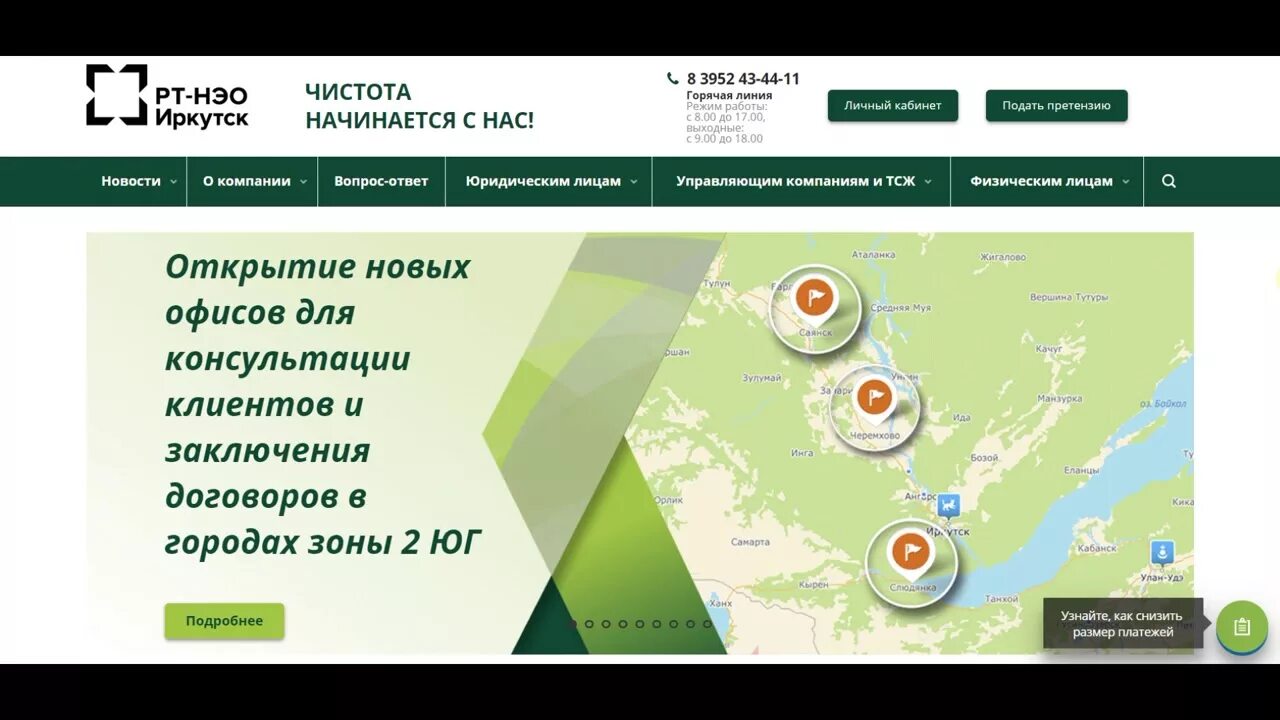Viewport: 1280px width, 720px height.
Task: Expand Управляющим компаниям и ТСЖ dropdown
Action: 803,181
